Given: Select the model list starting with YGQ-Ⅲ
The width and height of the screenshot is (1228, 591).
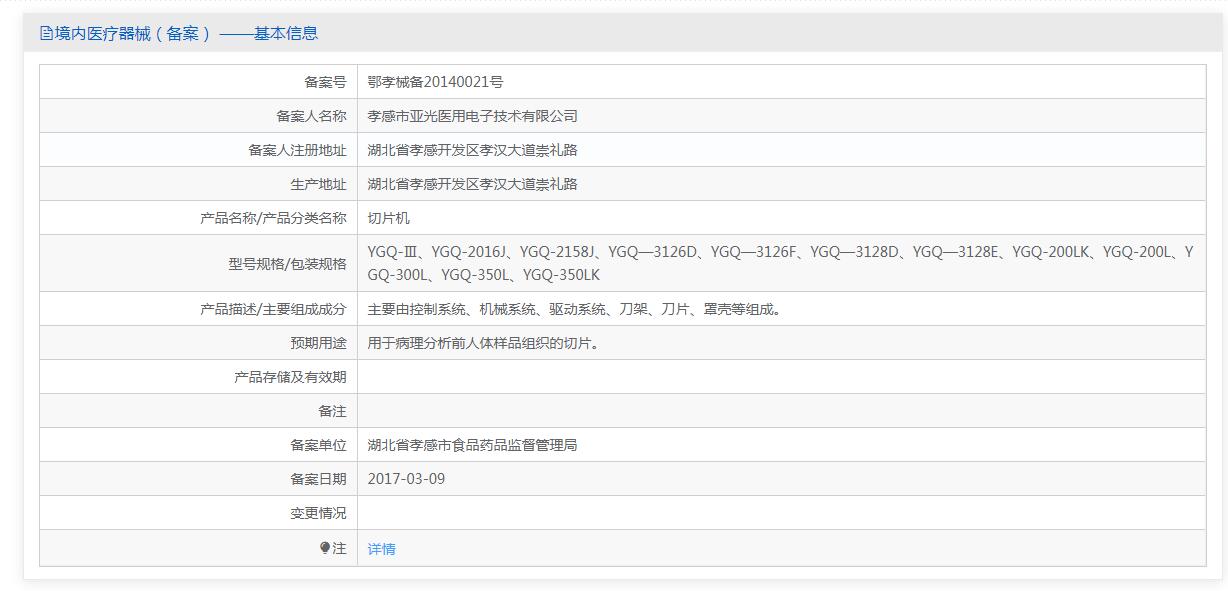Looking at the screenshot, I should [x=780, y=264].
